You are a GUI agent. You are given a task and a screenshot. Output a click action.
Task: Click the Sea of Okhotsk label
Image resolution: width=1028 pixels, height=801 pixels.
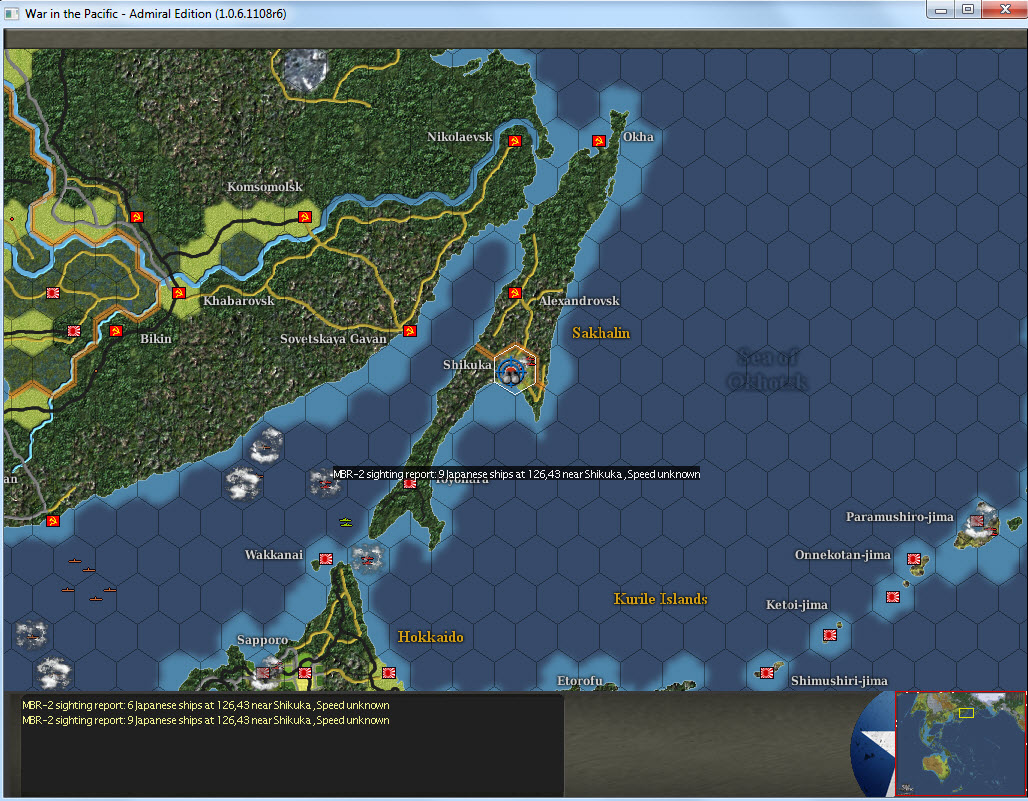(766, 370)
